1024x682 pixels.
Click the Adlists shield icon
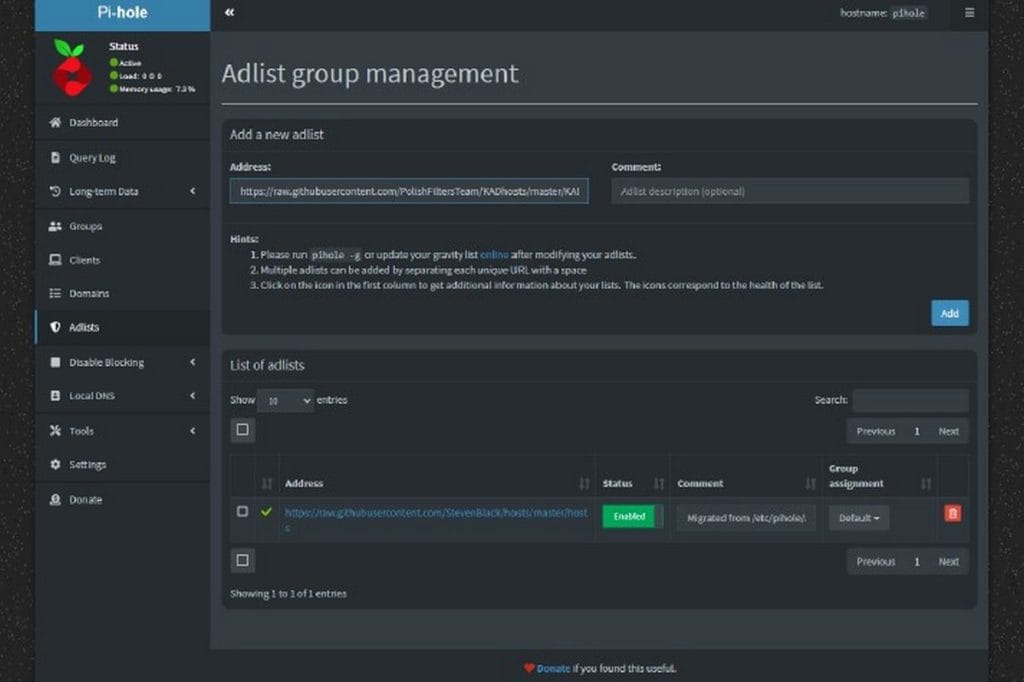pyautogui.click(x=56, y=327)
